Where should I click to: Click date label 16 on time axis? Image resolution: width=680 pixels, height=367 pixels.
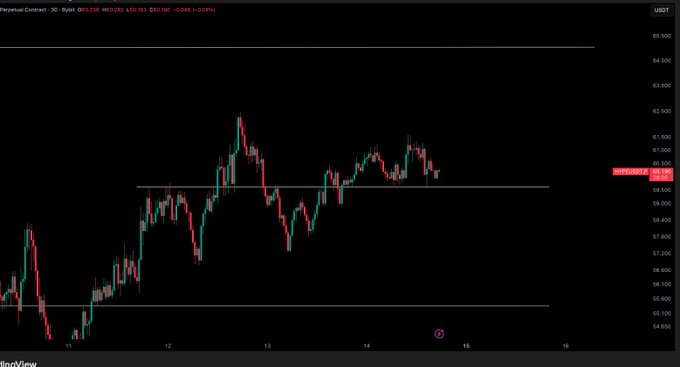click(x=566, y=346)
